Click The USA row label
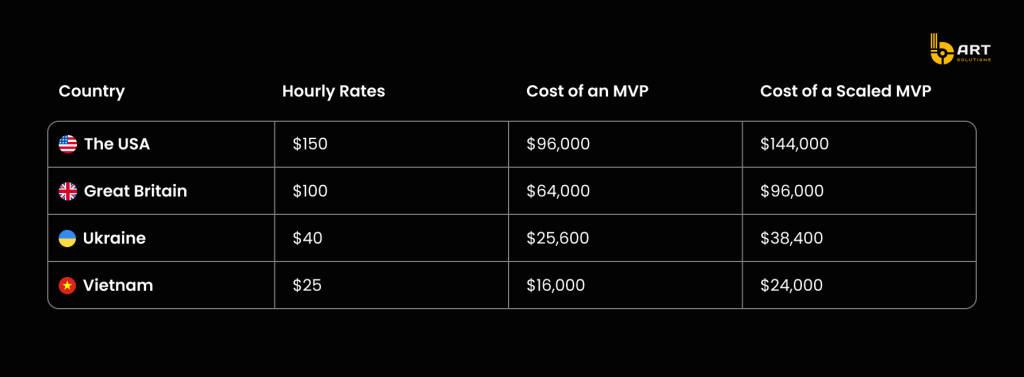The width and height of the screenshot is (1024, 377). pyautogui.click(x=117, y=144)
